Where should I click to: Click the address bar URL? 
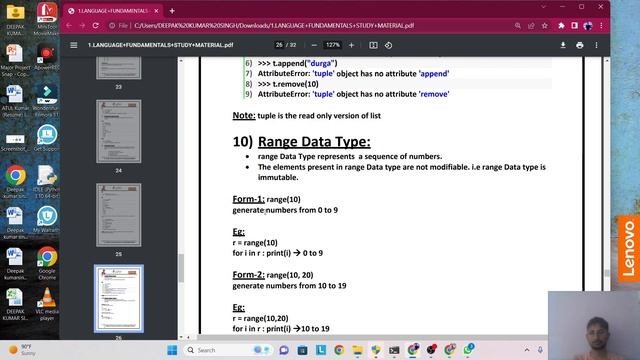click(x=274, y=26)
